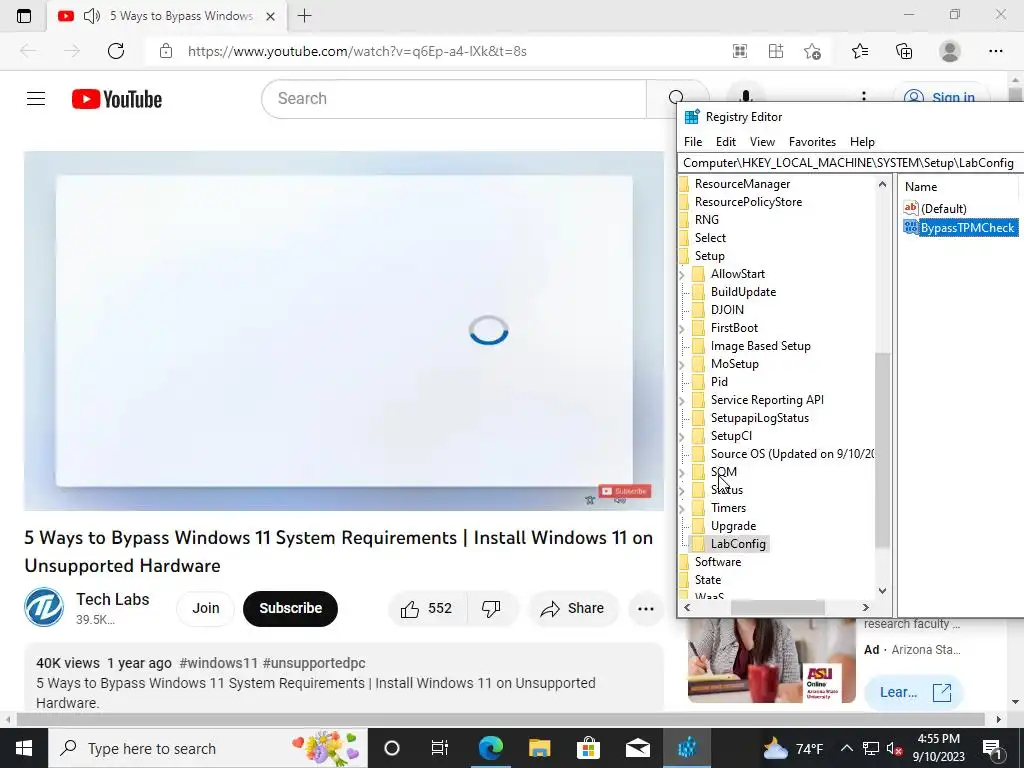Go to the YouTube home logo

117,99
